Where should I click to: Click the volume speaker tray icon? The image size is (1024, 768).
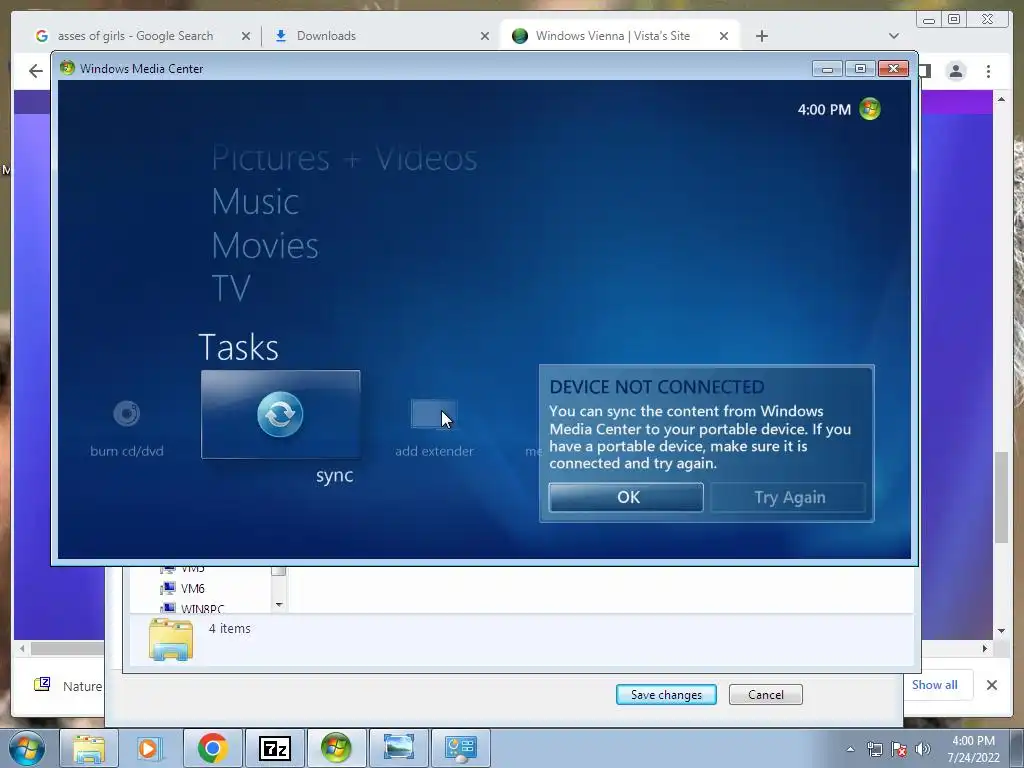point(923,749)
